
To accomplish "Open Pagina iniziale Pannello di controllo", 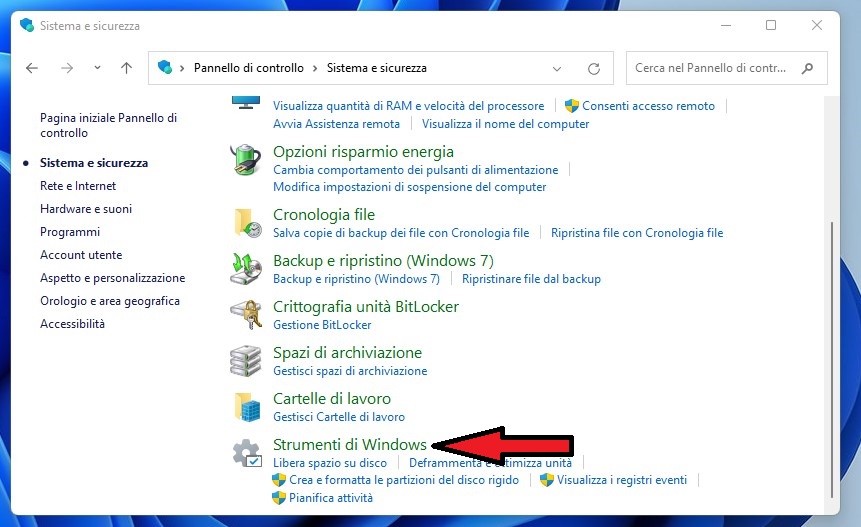I will 108,125.
